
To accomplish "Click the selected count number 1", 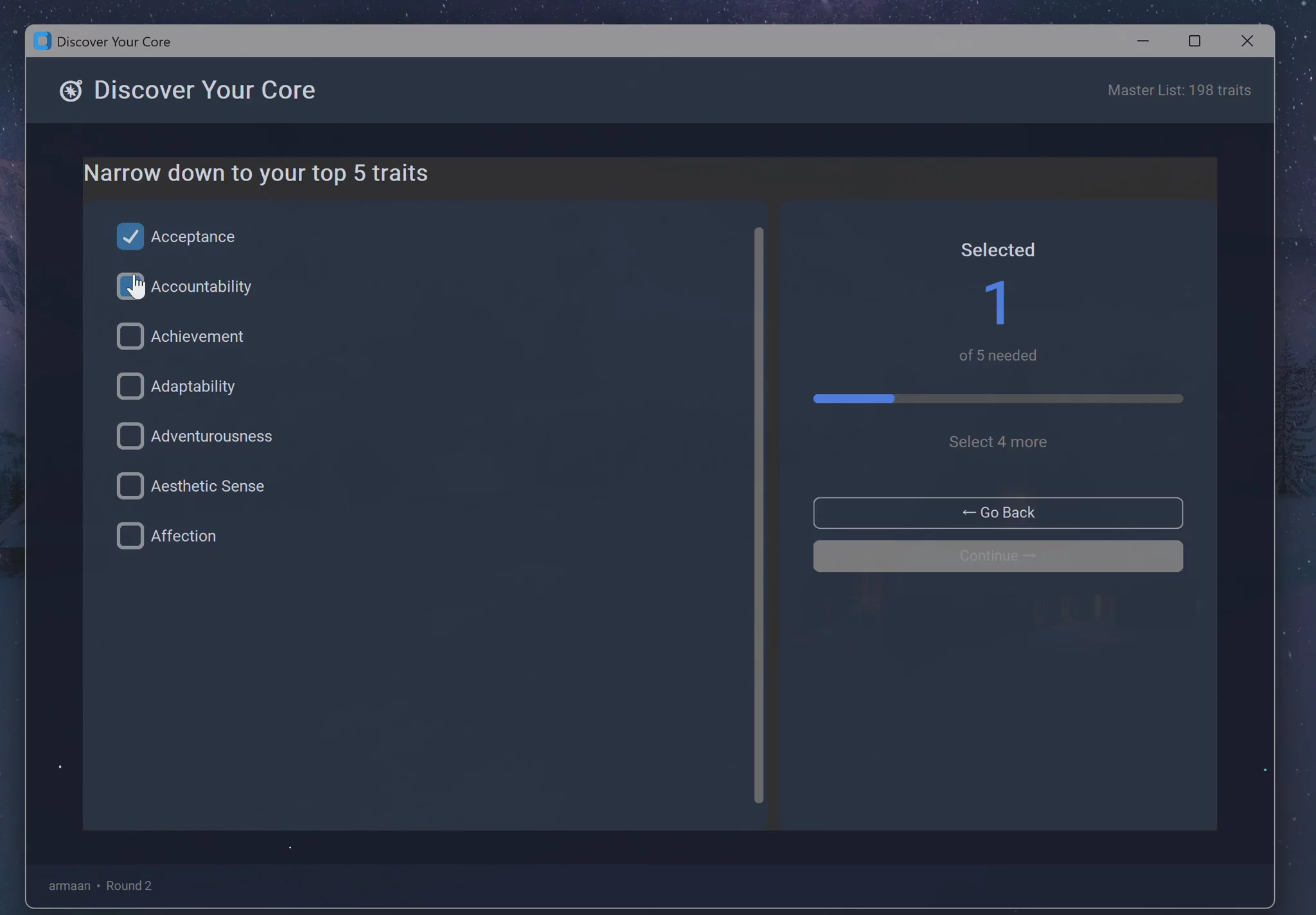I will coord(997,303).
